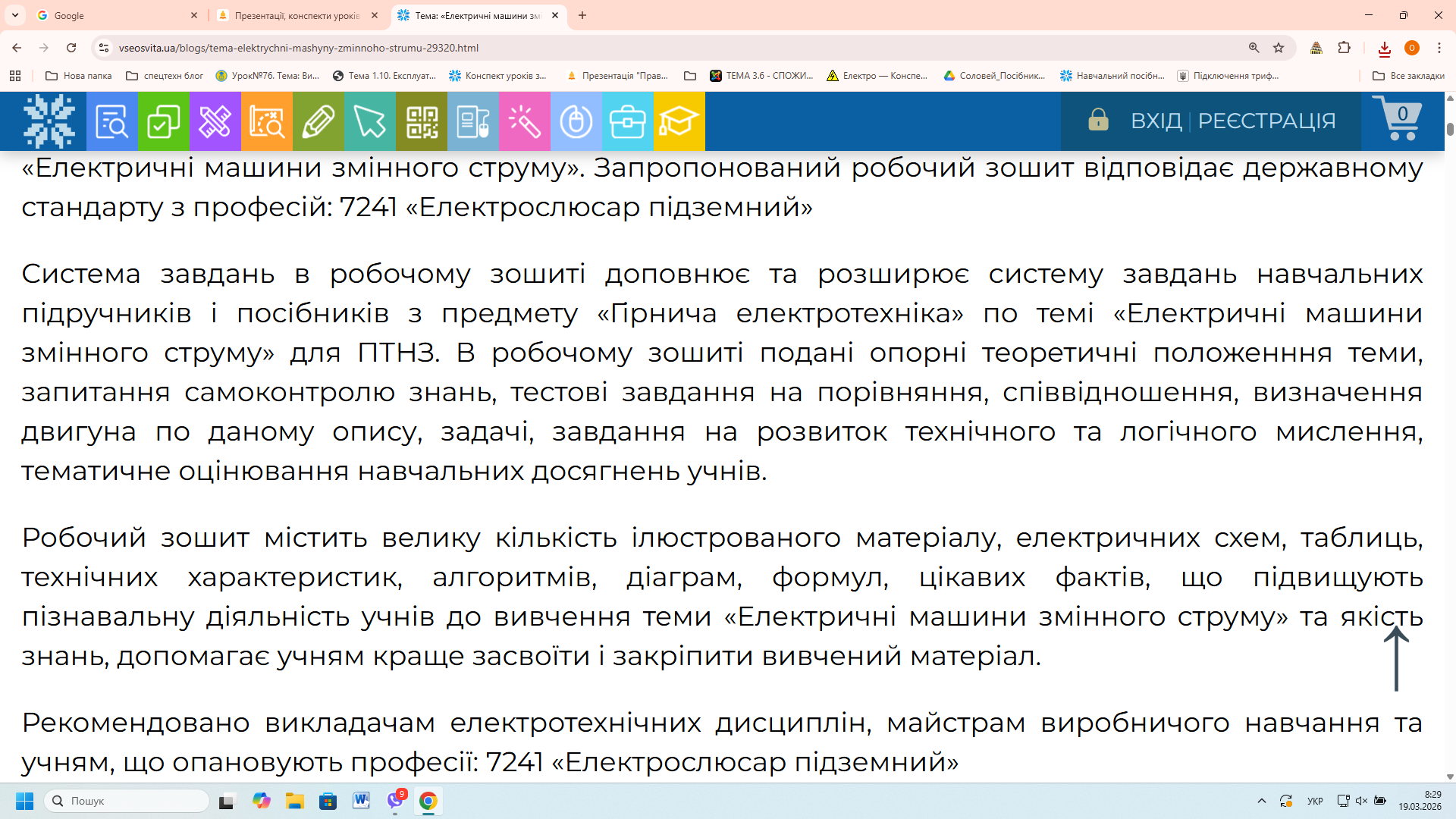The height and width of the screenshot is (819, 1456).
Task: Click the yellow graduation cap icon
Action: pos(679,121)
